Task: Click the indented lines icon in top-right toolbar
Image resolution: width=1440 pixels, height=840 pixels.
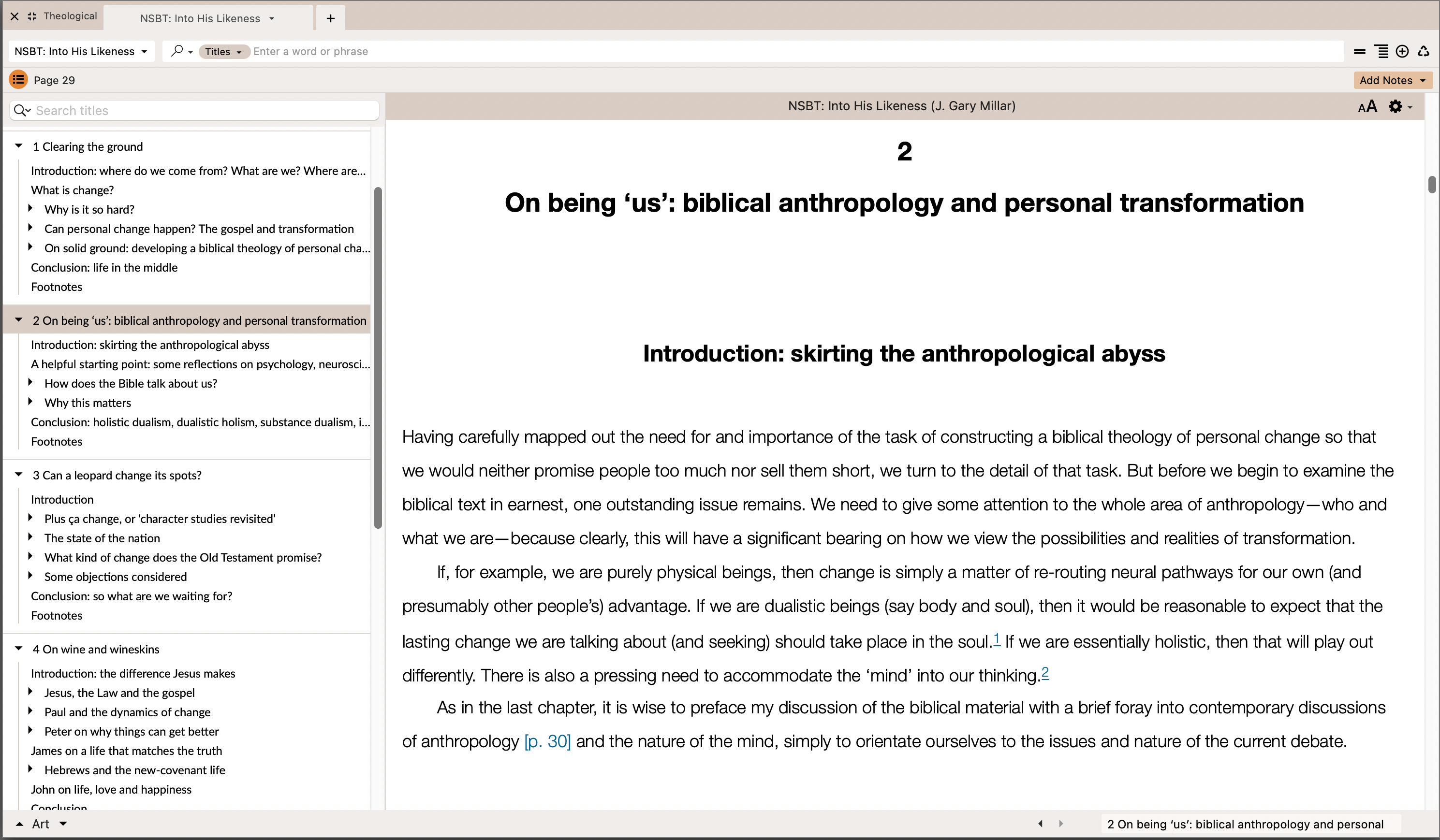Action: point(1381,51)
